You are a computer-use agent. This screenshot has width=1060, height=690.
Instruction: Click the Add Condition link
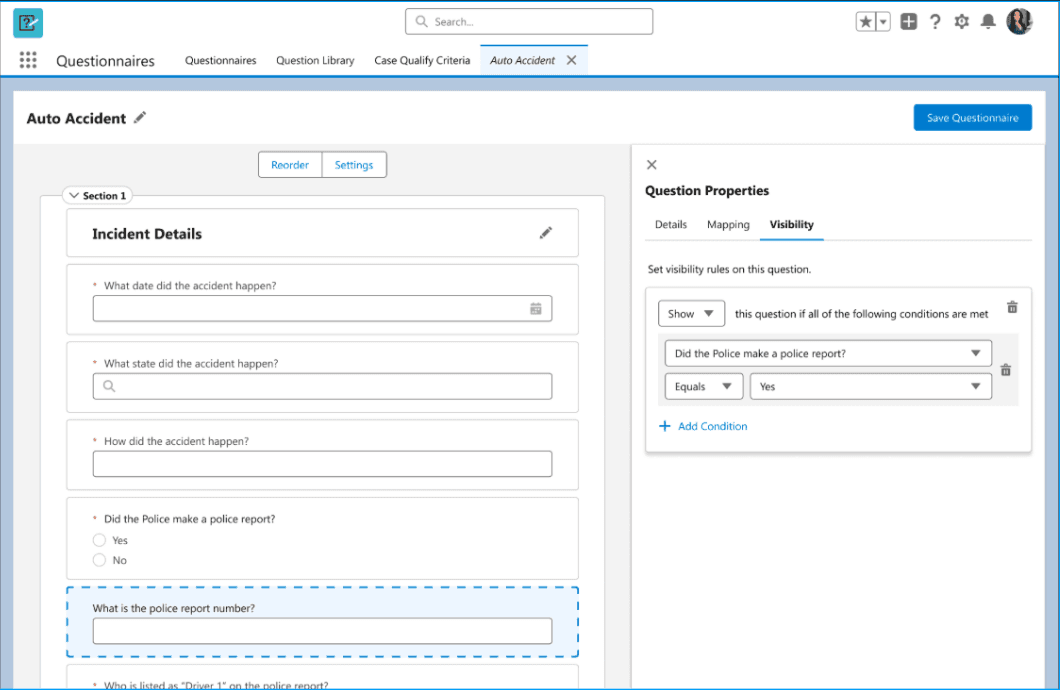(x=713, y=426)
